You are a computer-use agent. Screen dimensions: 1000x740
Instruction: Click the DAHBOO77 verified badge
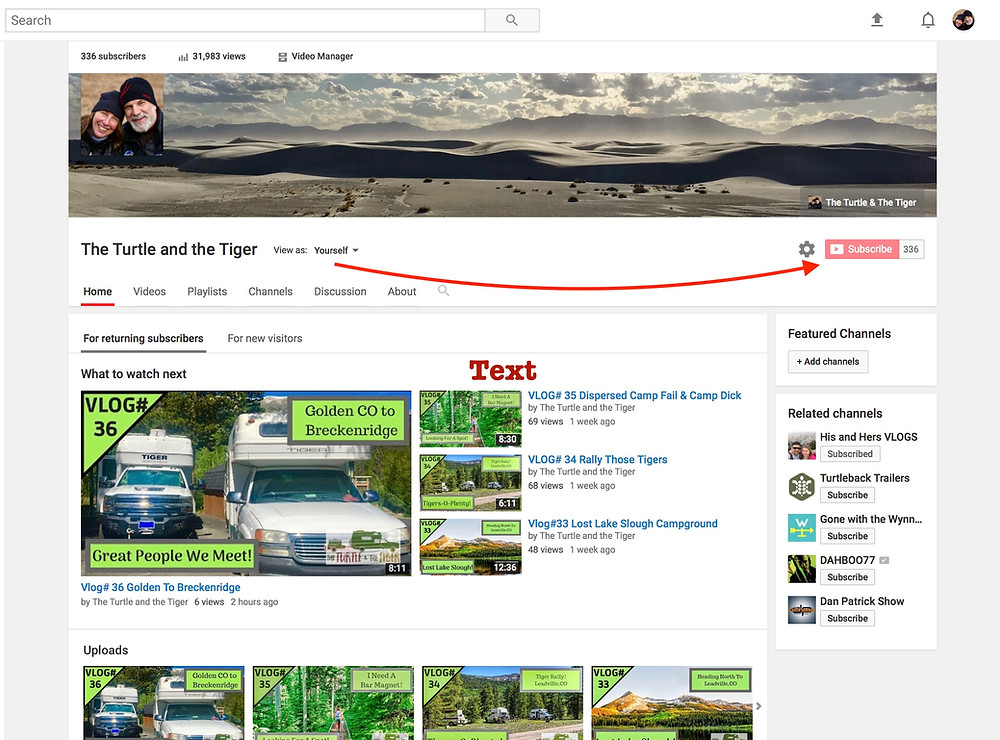point(884,560)
